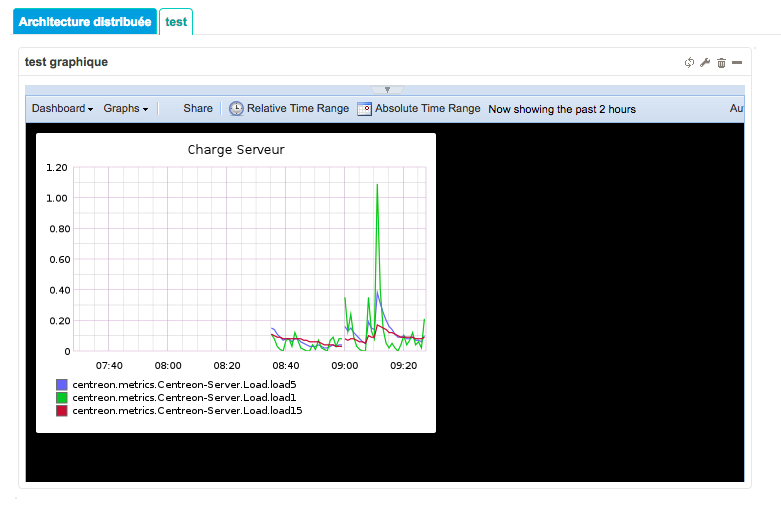Collapse the test graphique widget panel
This screenshot has width=781, height=520.
pyautogui.click(x=737, y=63)
